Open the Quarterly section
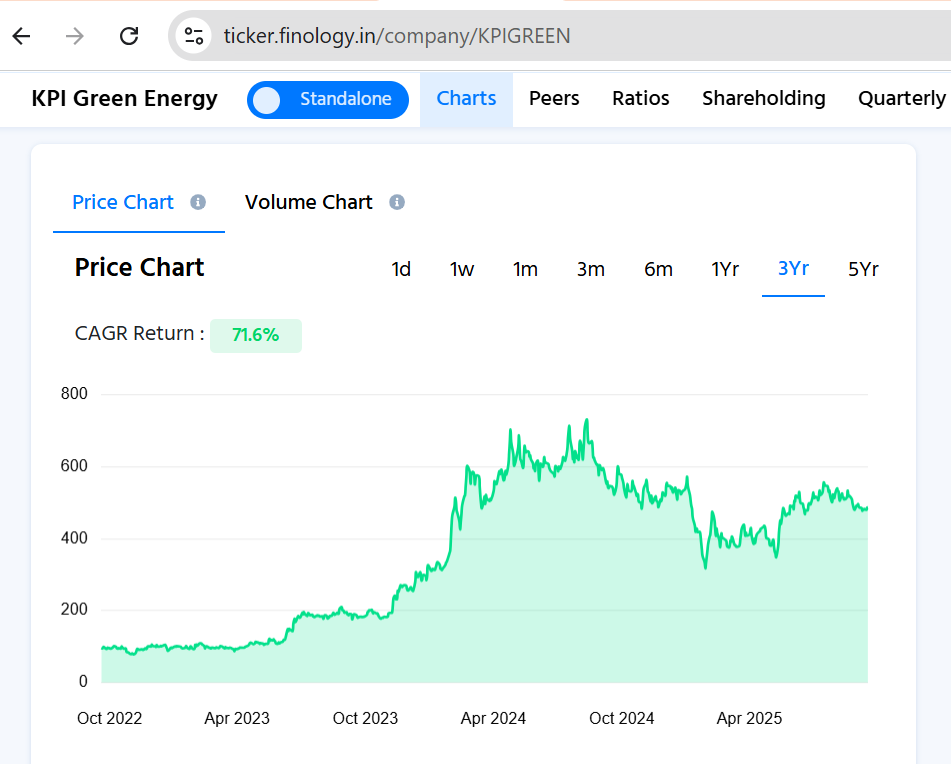The image size is (951, 764). [x=902, y=98]
